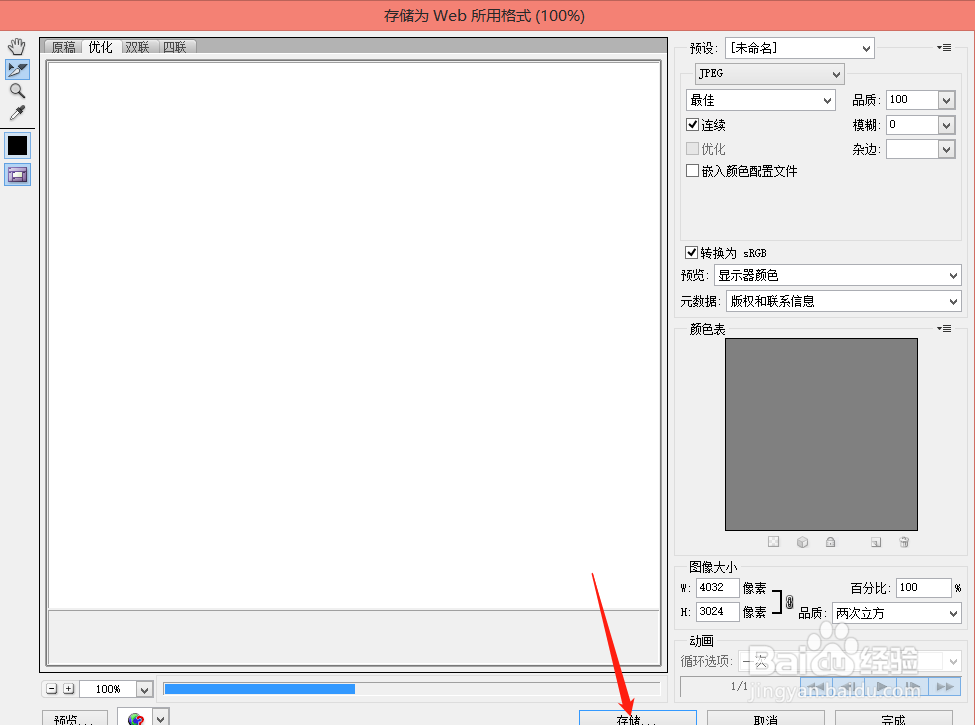Open the 元数据 metadata dropdown

click(x=844, y=302)
